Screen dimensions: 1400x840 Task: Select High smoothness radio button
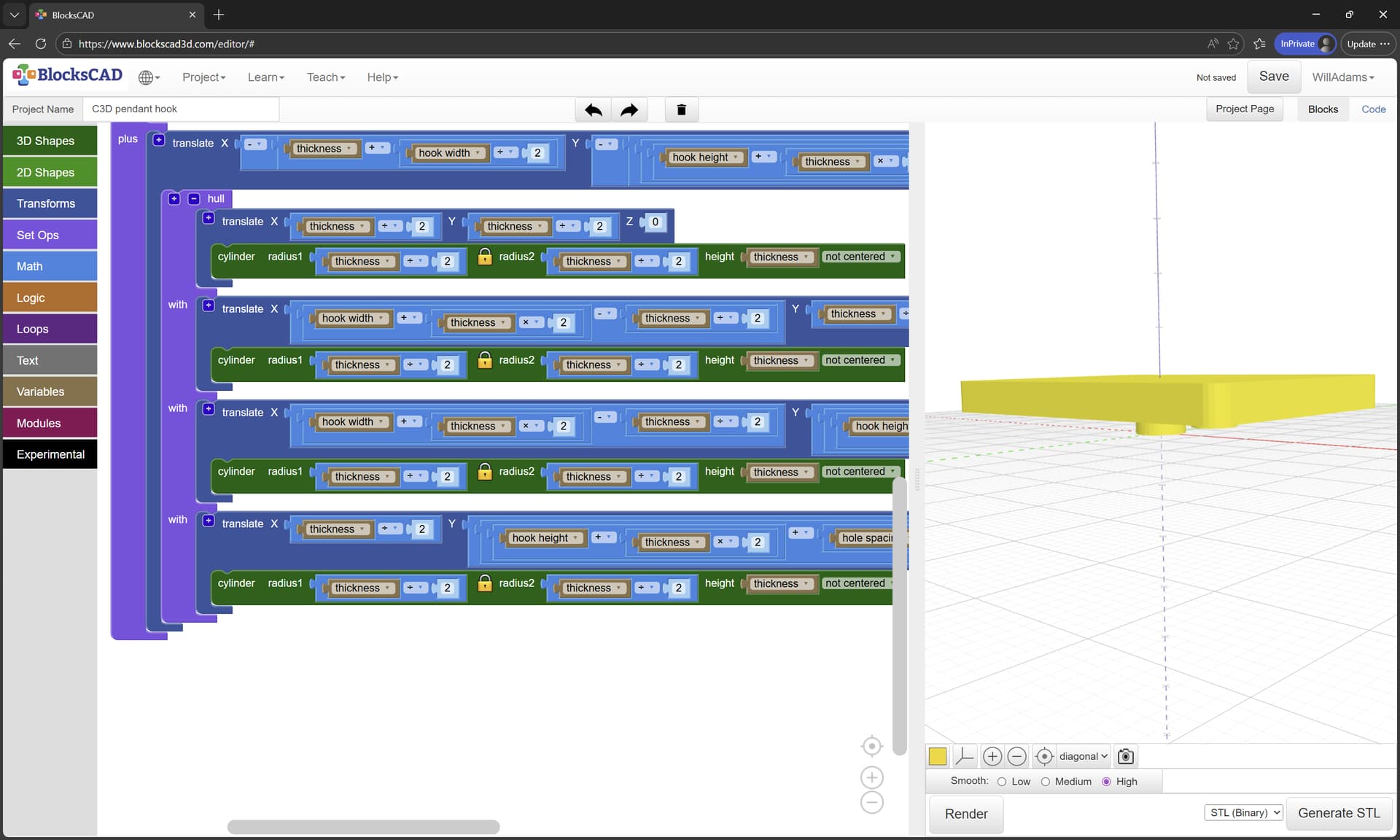1106,782
